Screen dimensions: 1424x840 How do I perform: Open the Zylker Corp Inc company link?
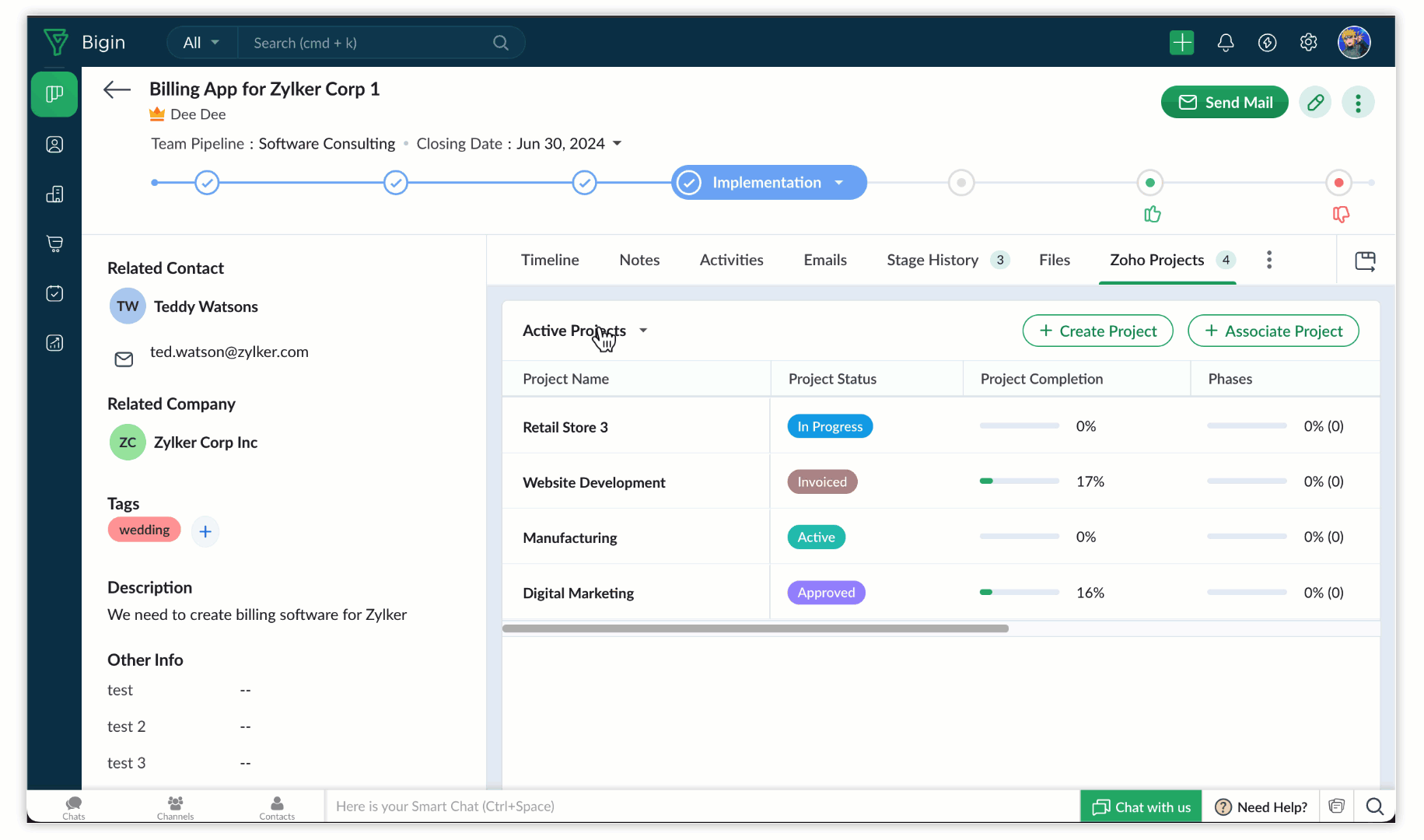pyautogui.click(x=205, y=442)
